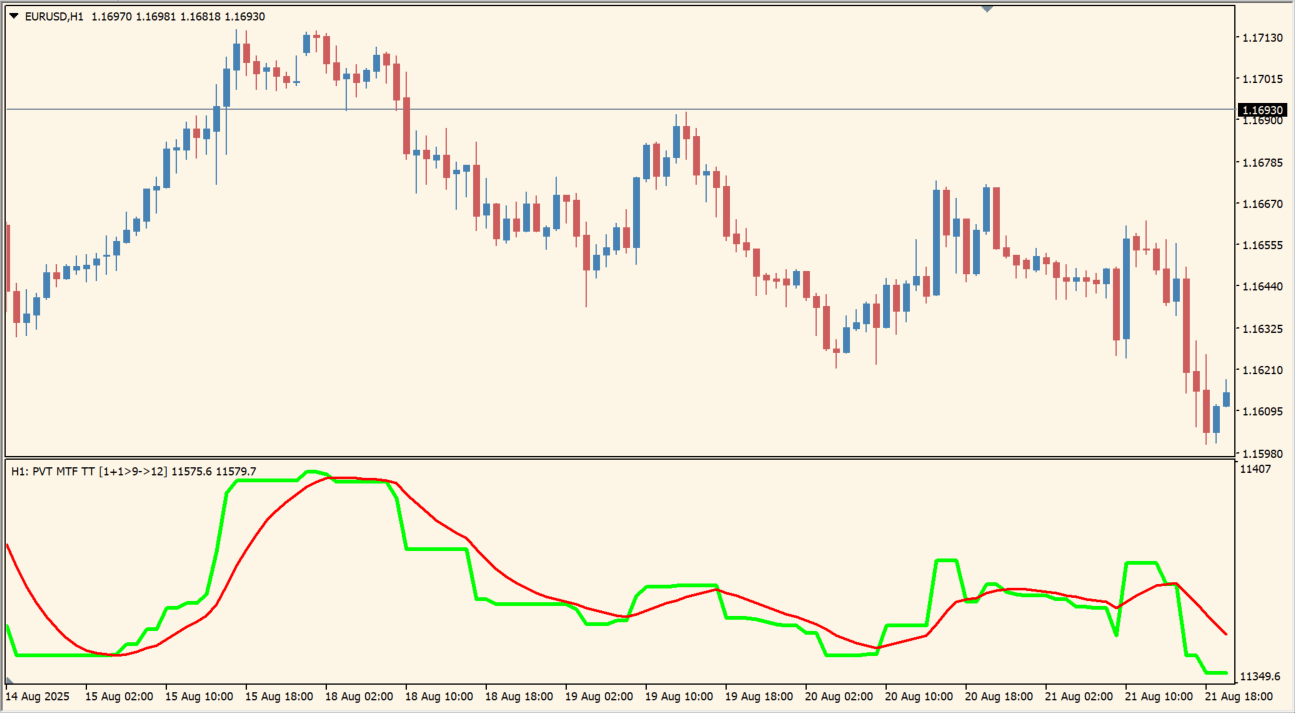Click the 21 Aug 18:00 time label

[1239, 695]
